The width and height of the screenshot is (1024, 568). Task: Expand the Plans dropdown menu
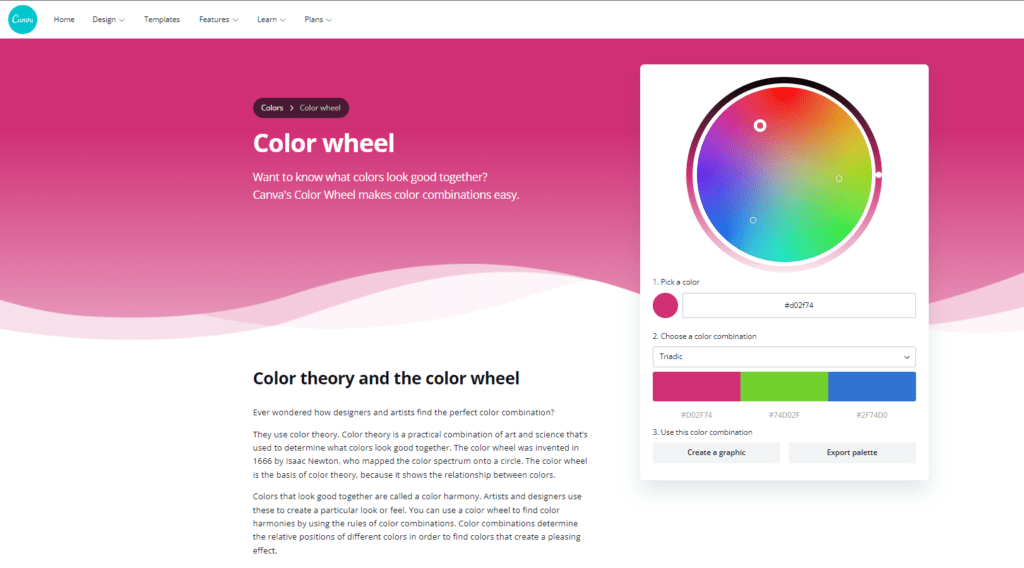(318, 20)
